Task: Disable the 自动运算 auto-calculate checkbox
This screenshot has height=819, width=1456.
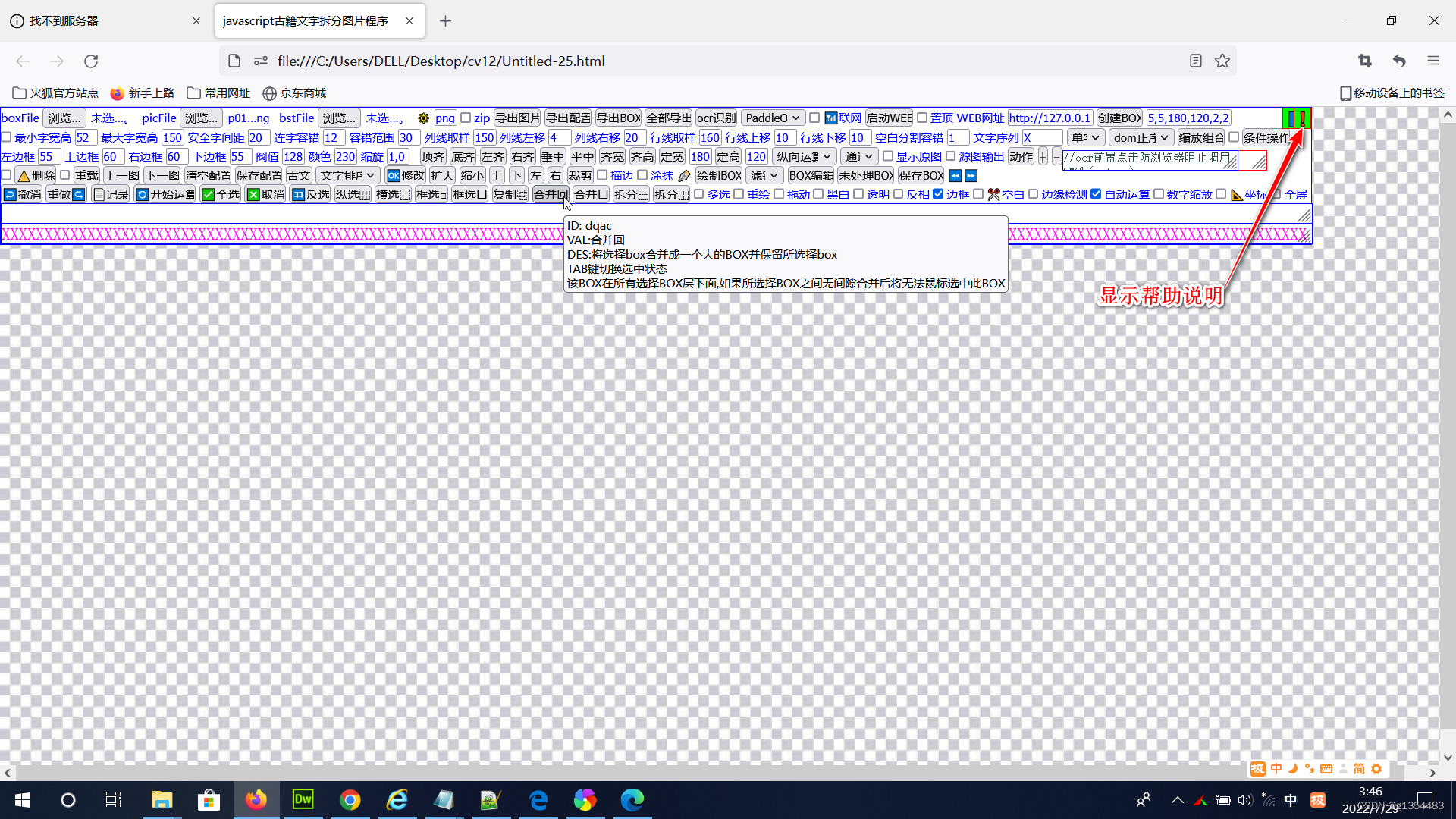Action: (1096, 194)
